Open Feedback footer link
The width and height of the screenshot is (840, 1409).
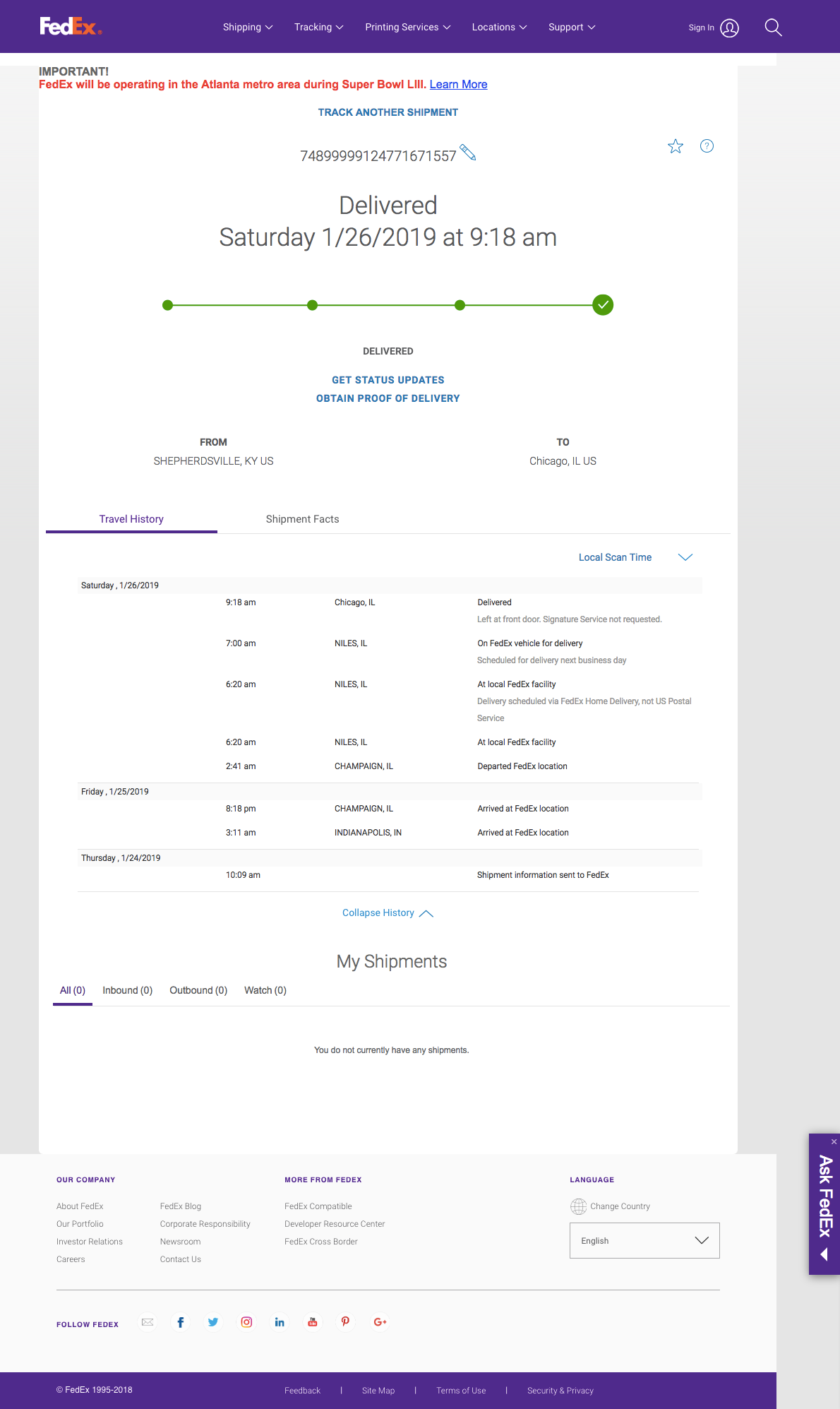302,1391
